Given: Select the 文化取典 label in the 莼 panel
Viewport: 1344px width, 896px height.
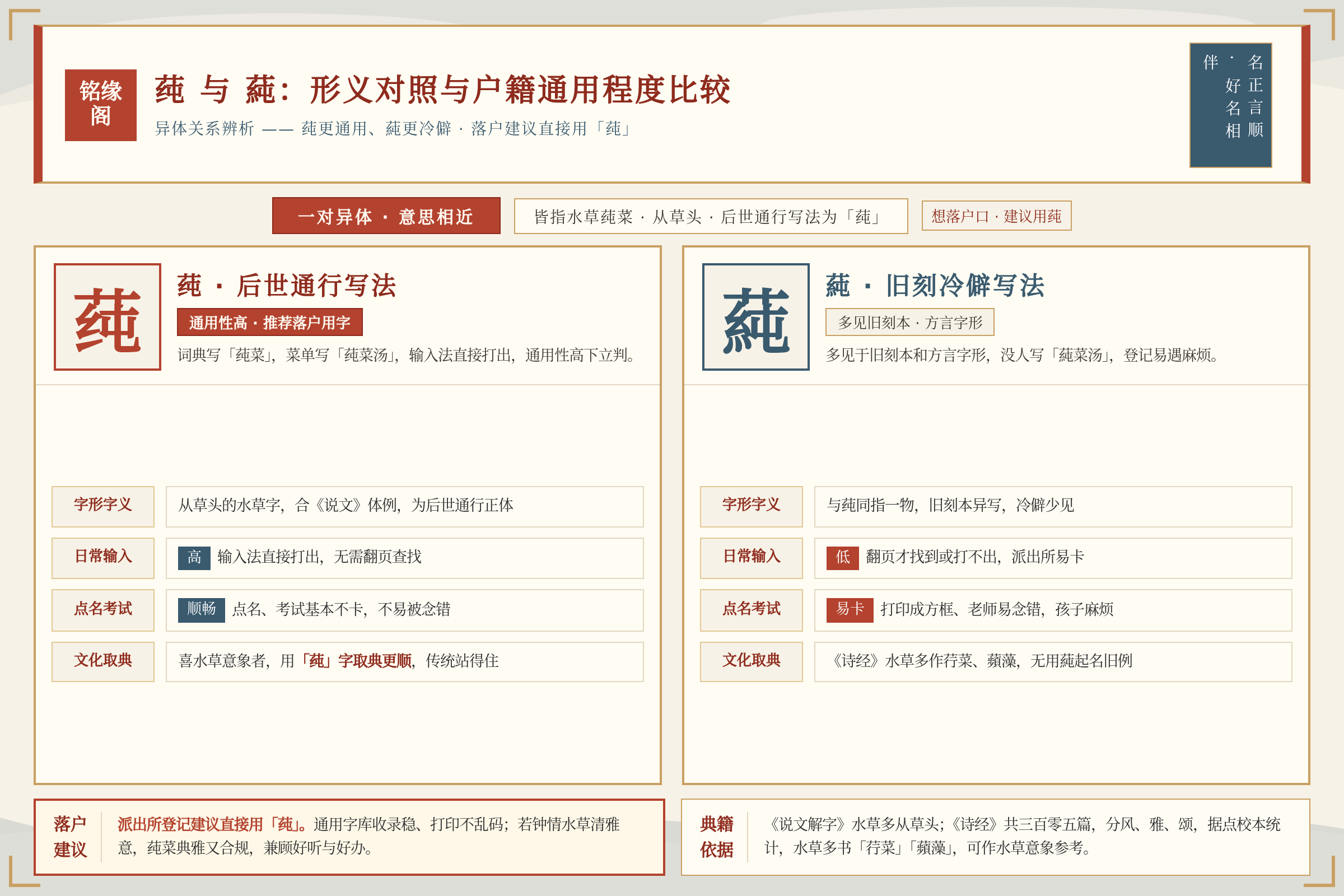Looking at the screenshot, I should click(103, 662).
